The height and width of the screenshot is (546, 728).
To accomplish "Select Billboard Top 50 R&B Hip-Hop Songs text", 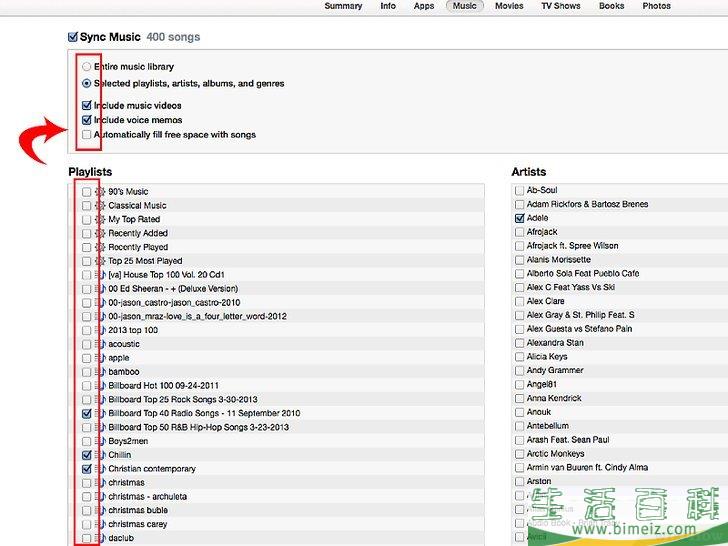I will pyautogui.click(x=198, y=427).
